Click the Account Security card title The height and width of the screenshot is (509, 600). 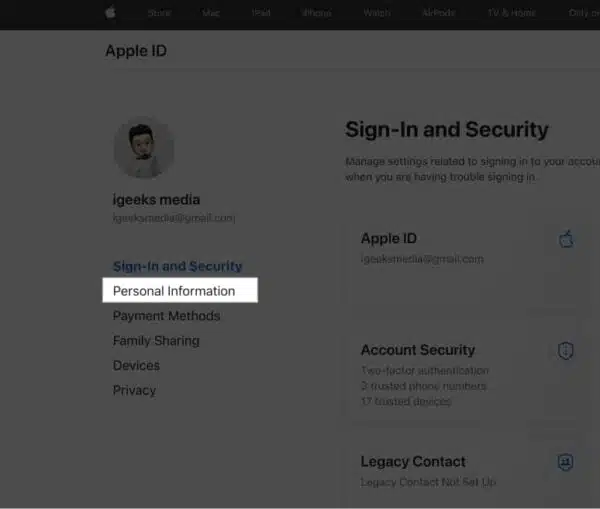click(417, 350)
